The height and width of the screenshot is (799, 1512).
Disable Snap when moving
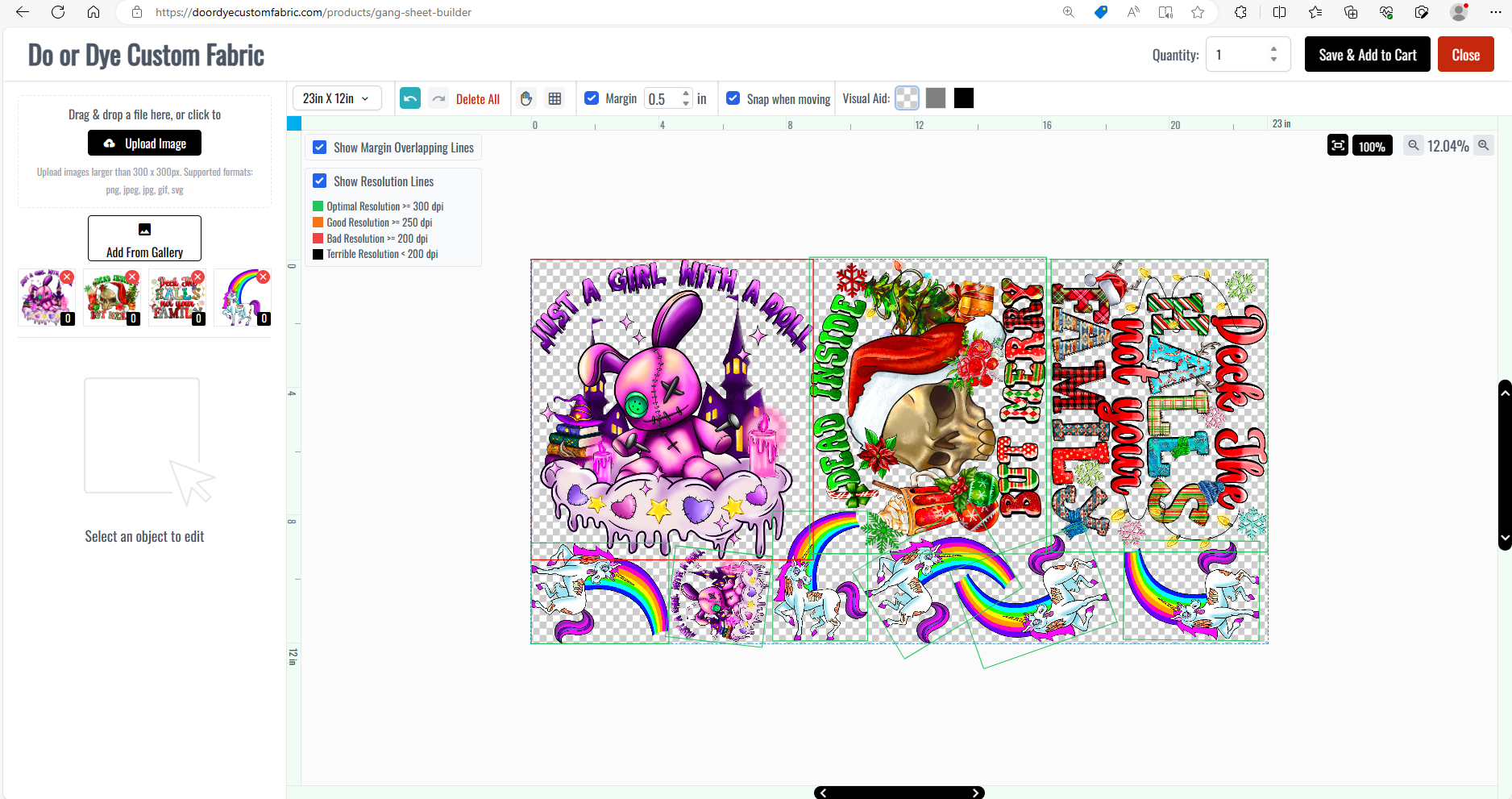pos(733,98)
